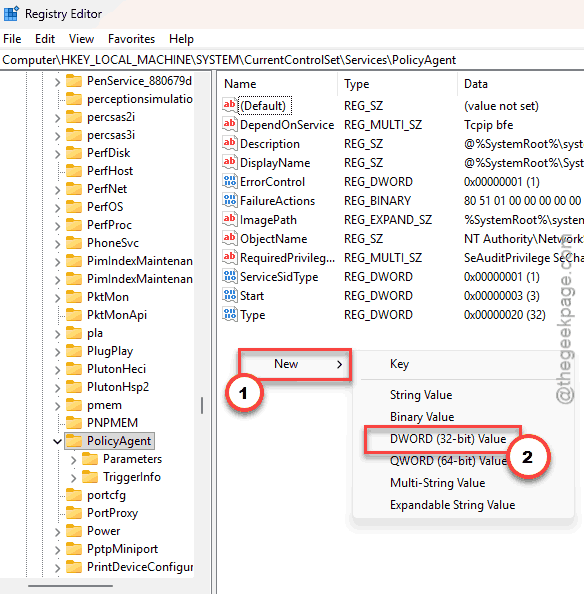
Task: Click the ErrorControl DWORD icon
Action: click(230, 181)
